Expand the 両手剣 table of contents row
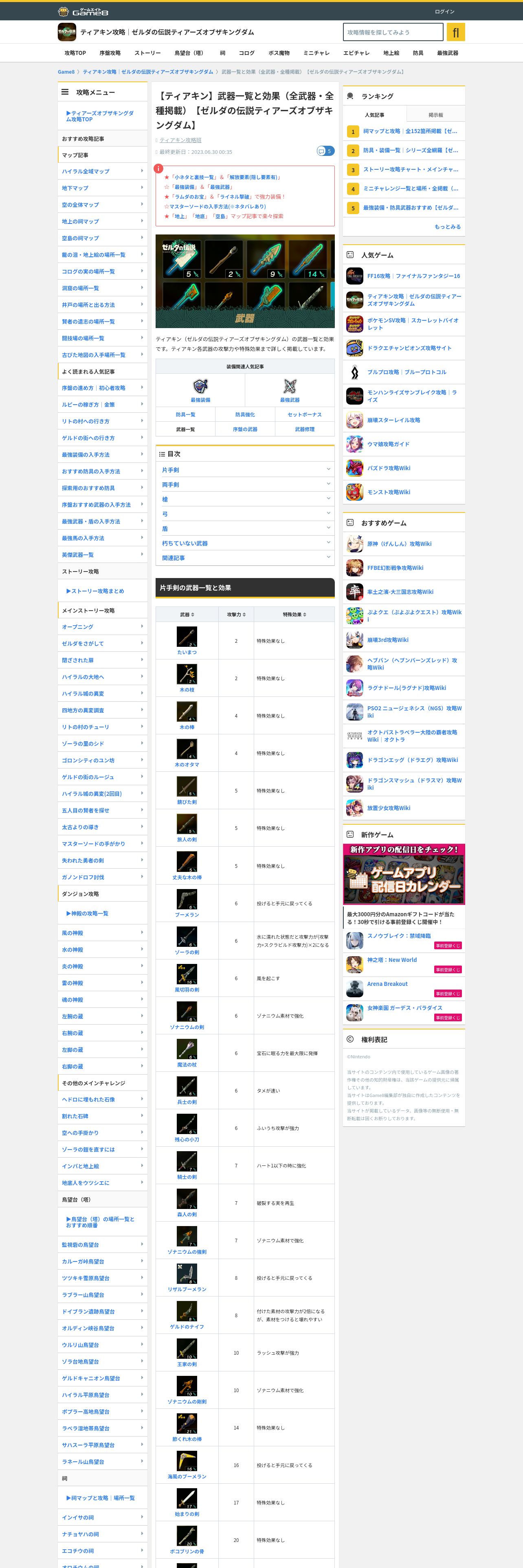 click(x=245, y=484)
